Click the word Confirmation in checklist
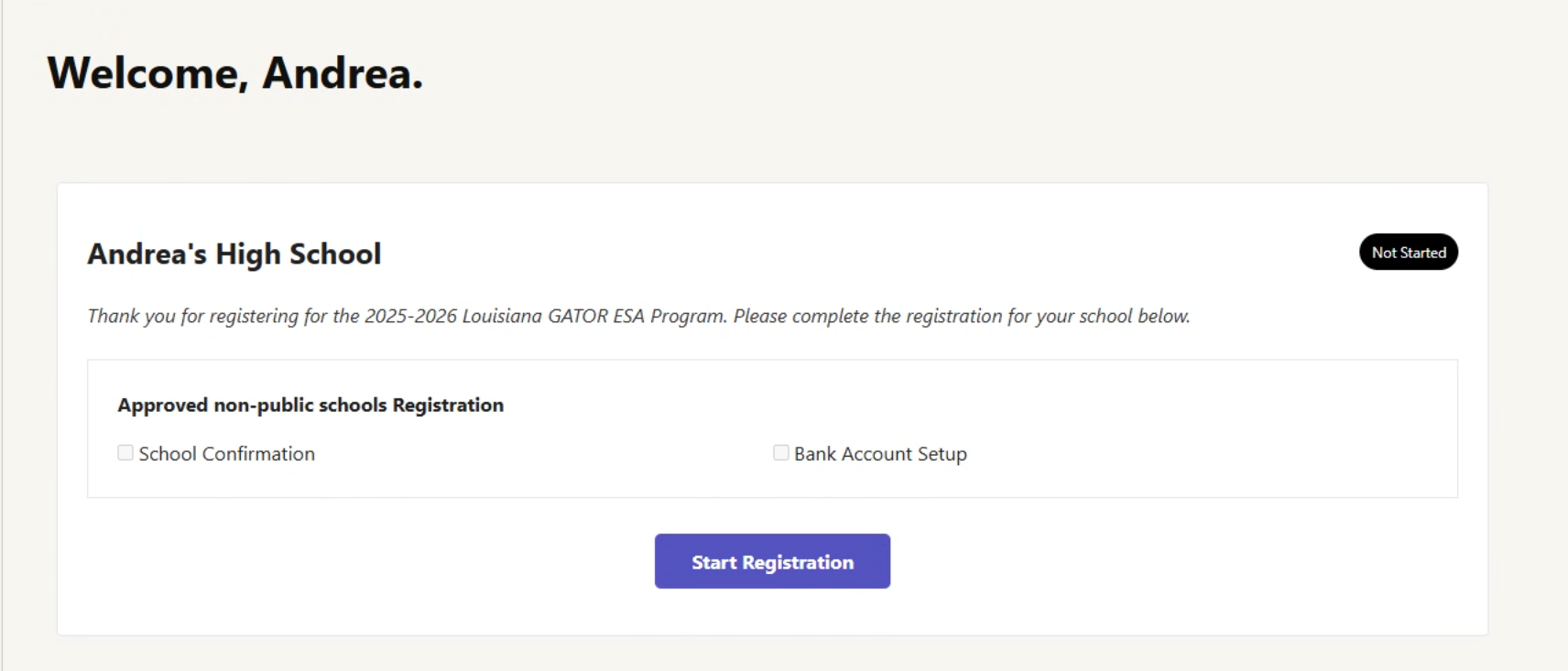This screenshot has width=1568, height=671. point(258,454)
